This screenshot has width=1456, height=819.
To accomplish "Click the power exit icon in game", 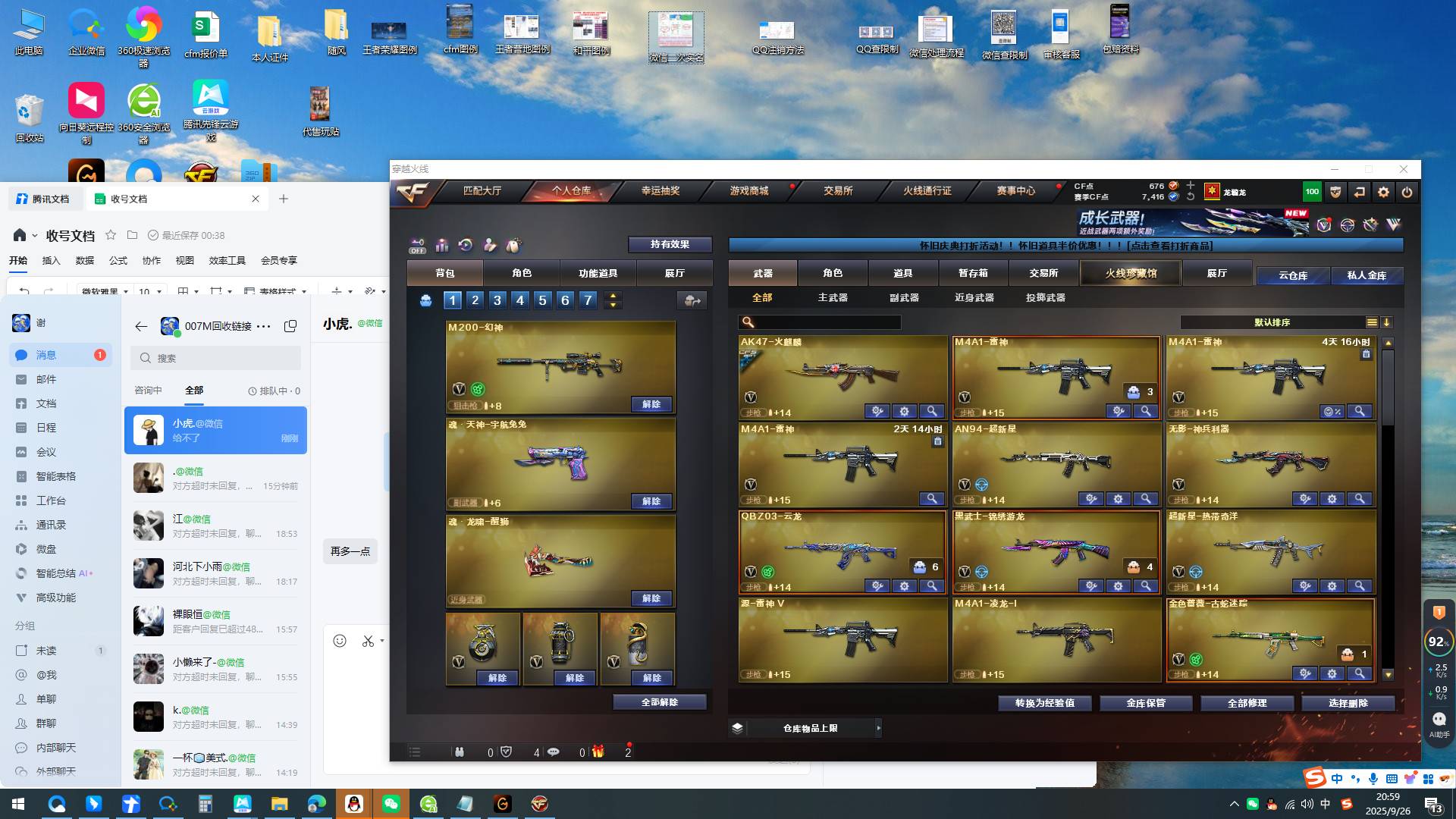I will click(1407, 192).
